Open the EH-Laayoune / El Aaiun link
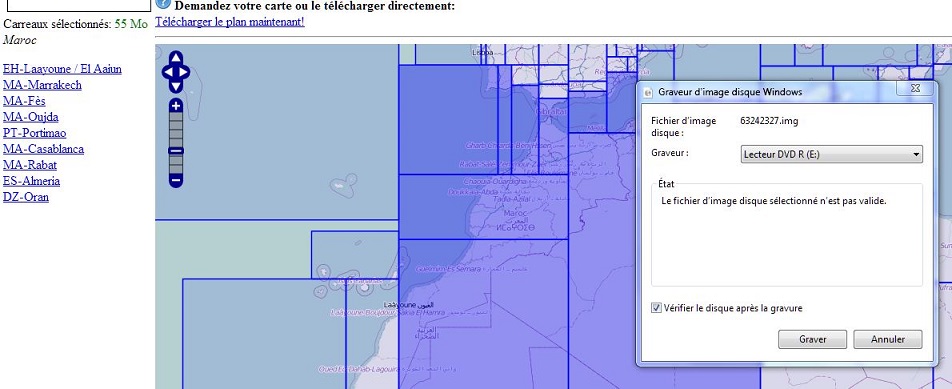952x389 pixels. tap(62, 69)
